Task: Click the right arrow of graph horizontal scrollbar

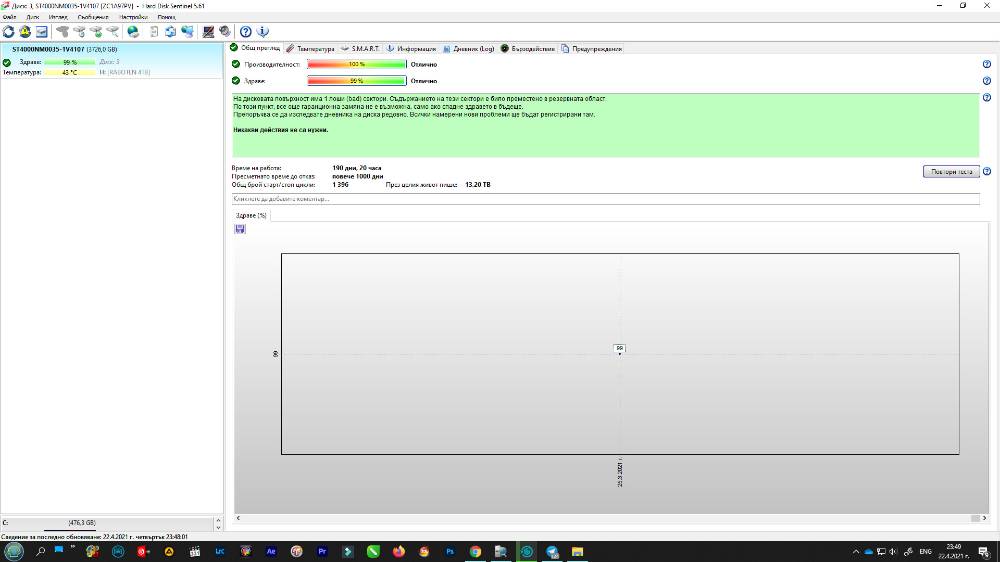Action: pos(985,518)
